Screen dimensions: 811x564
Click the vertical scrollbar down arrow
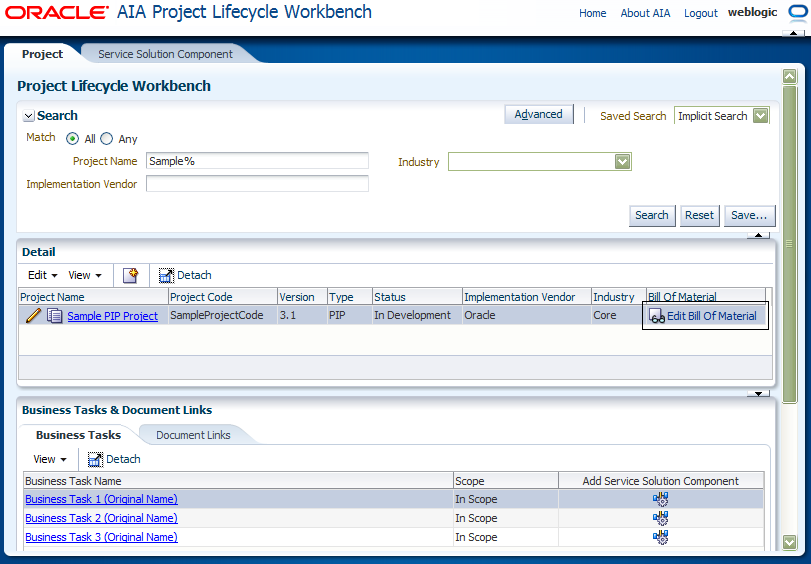pos(789,542)
